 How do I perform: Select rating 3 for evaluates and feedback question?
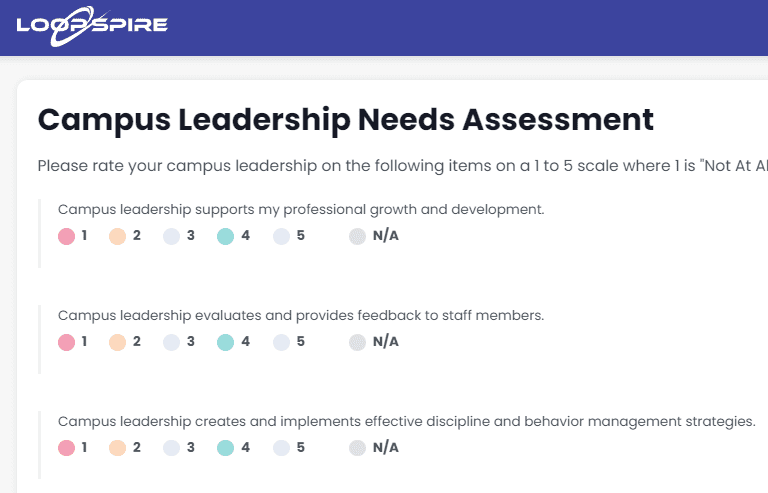coord(171,342)
